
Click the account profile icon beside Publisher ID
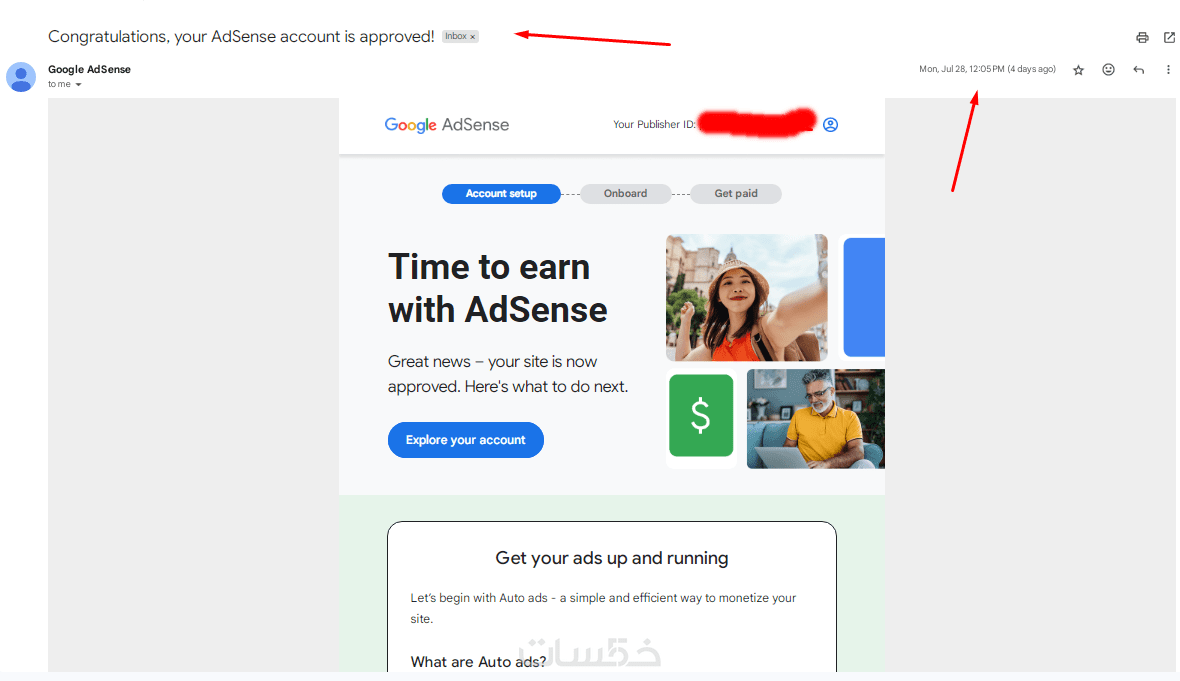pyautogui.click(x=830, y=125)
